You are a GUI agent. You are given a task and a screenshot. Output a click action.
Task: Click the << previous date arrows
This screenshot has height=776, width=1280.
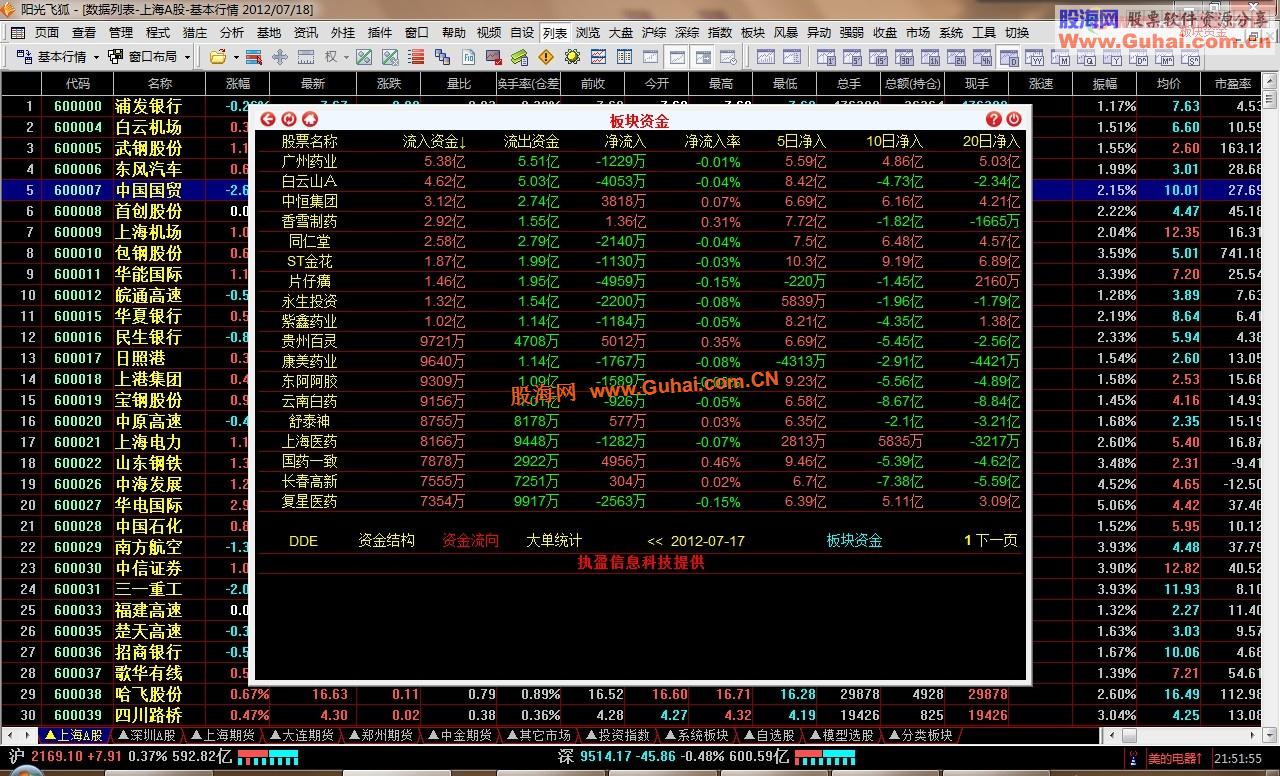coord(655,541)
